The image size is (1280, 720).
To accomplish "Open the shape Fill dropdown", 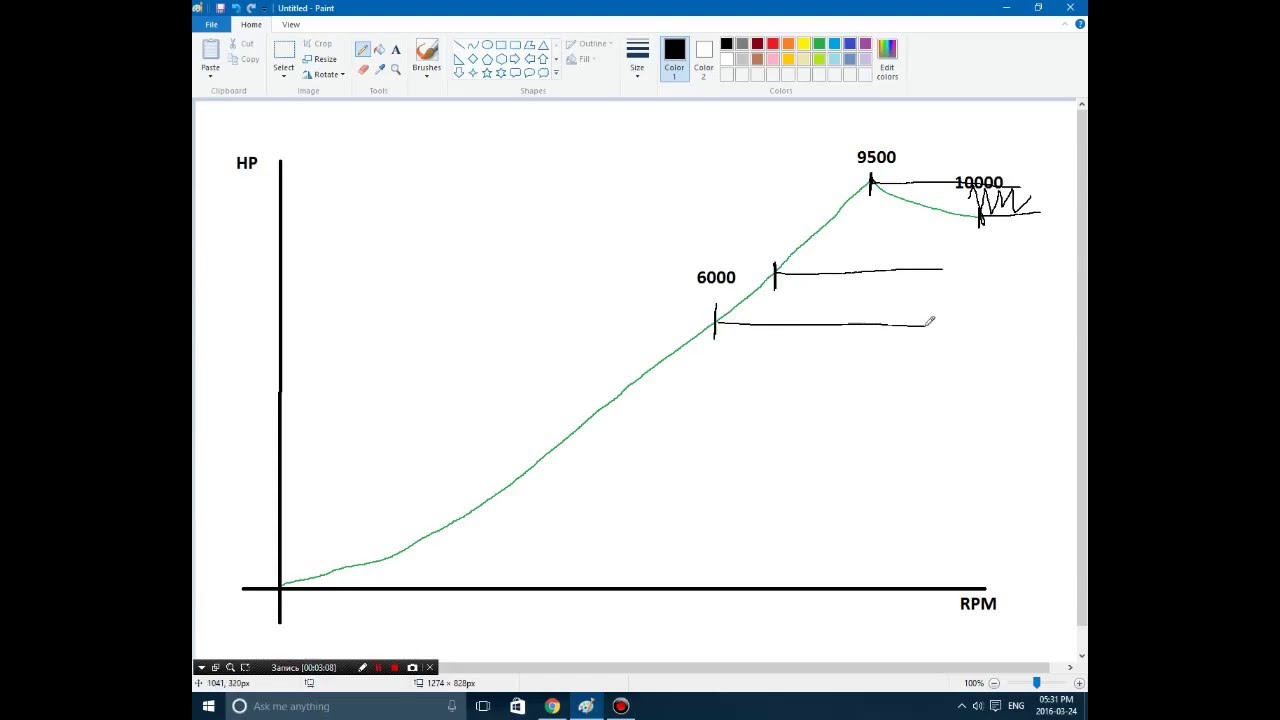I will [581, 59].
